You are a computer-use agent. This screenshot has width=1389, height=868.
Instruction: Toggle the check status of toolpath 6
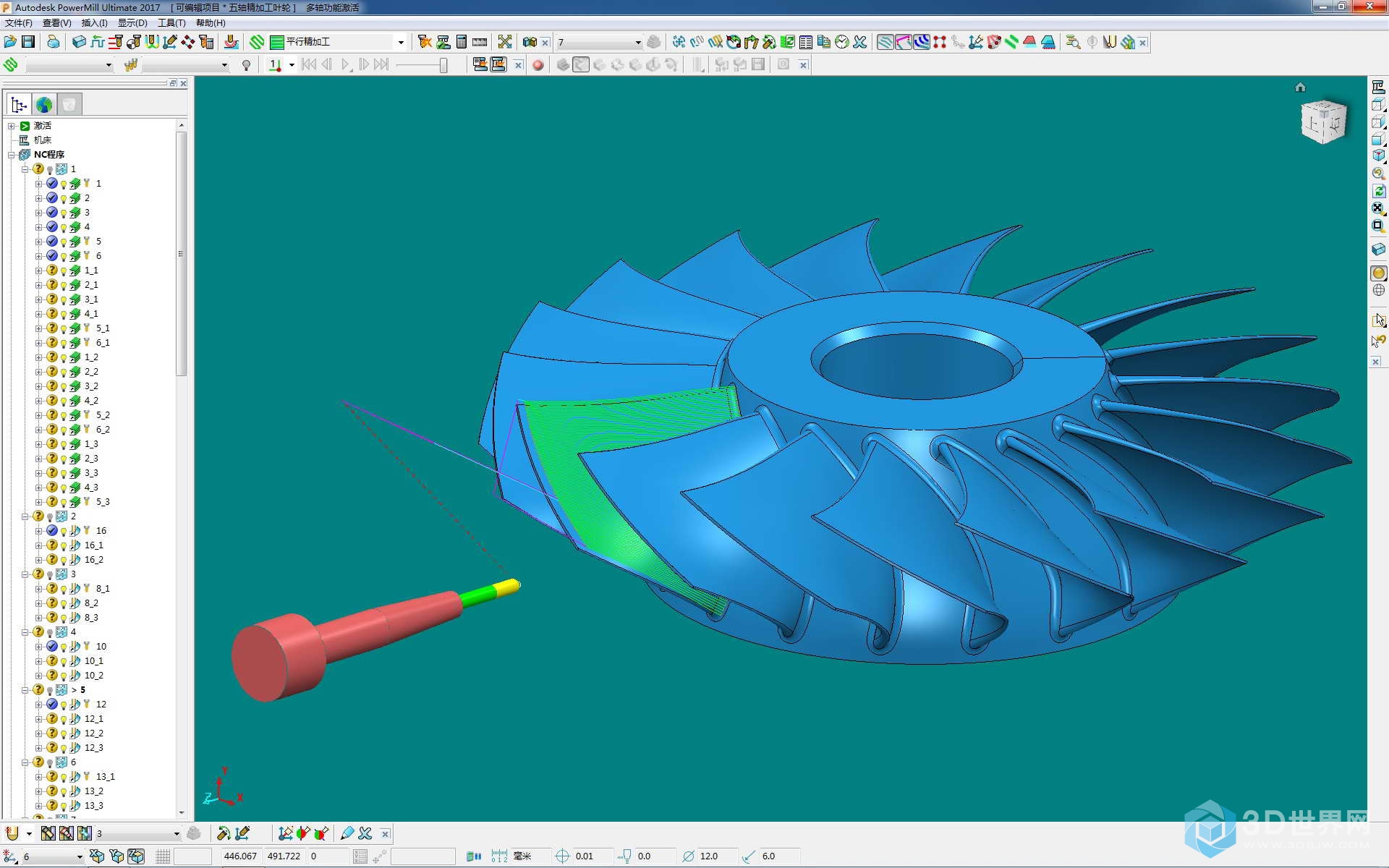(52, 256)
